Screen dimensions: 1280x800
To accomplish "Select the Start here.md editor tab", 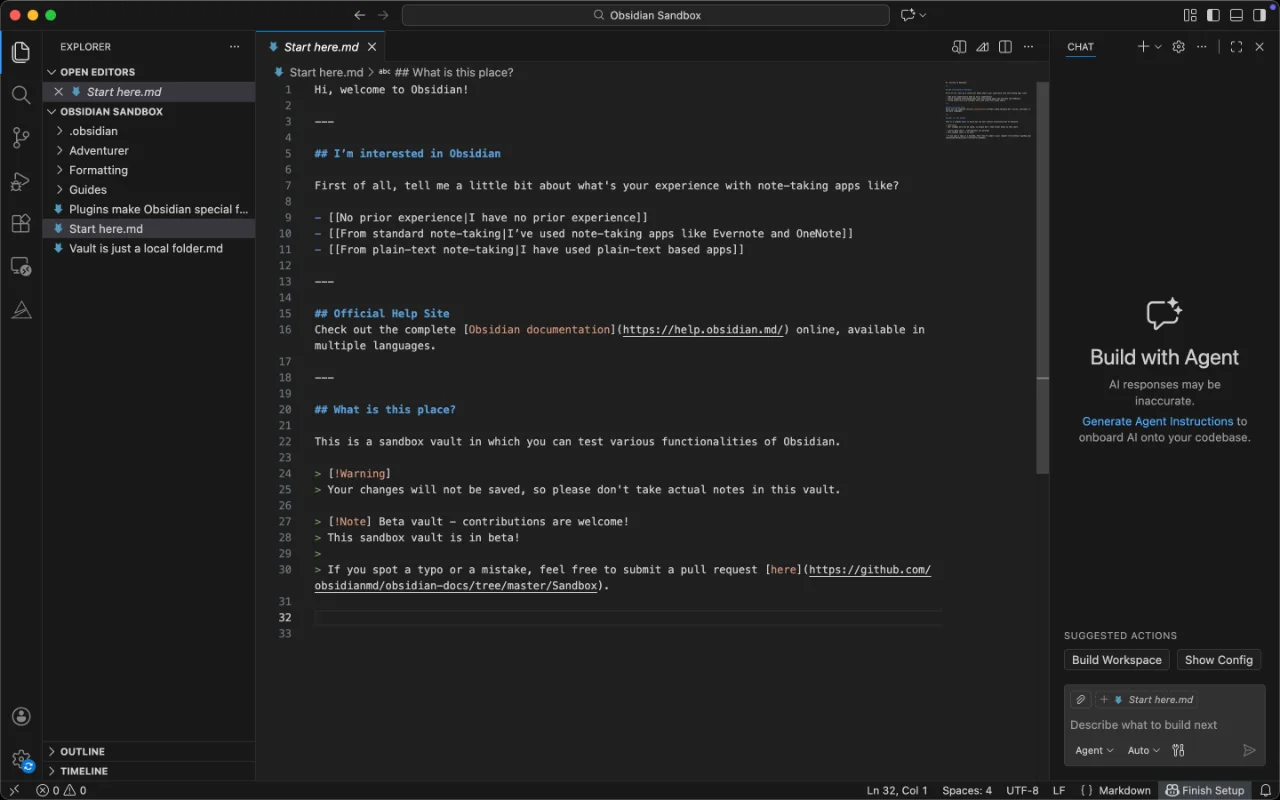I will (x=320, y=47).
